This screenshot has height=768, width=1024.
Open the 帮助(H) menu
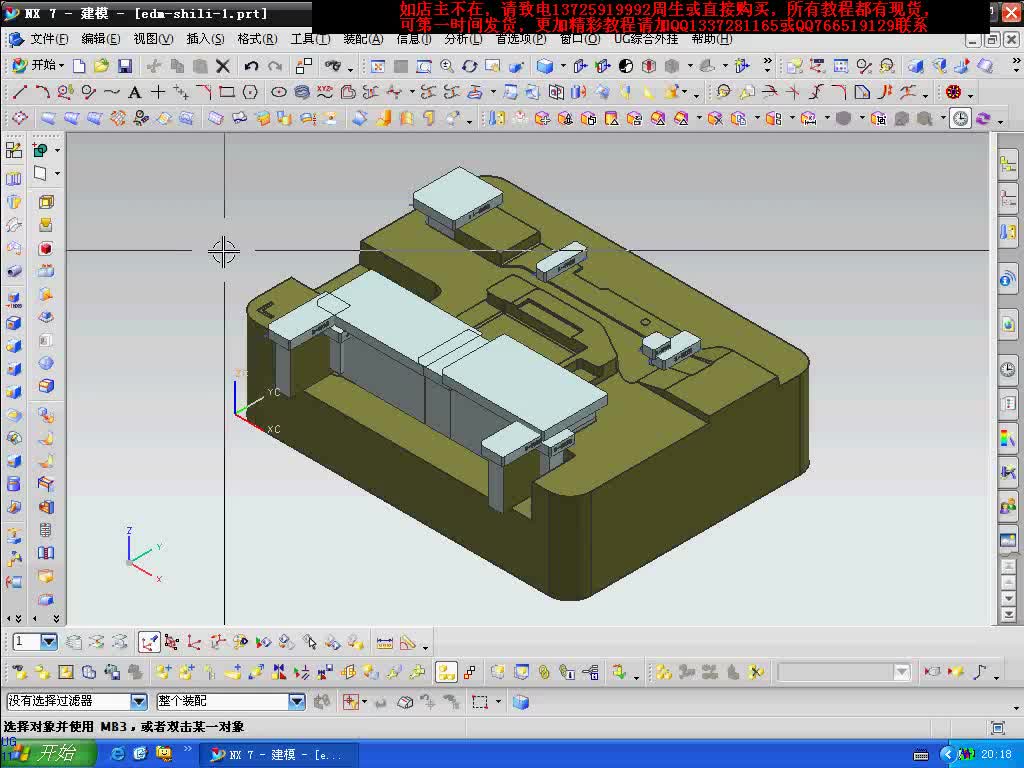point(712,39)
